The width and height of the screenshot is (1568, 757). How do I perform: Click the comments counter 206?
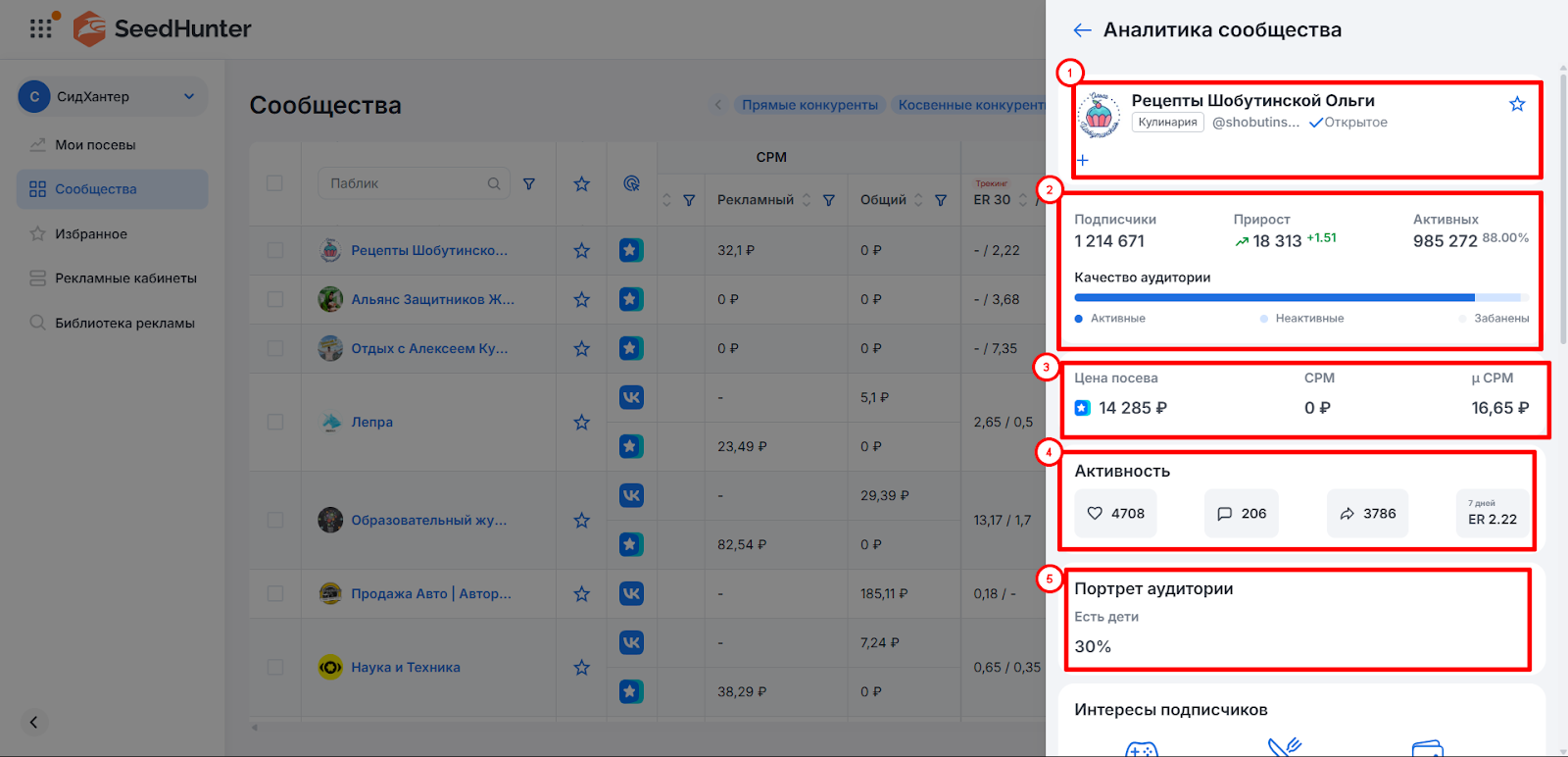[x=1241, y=514]
